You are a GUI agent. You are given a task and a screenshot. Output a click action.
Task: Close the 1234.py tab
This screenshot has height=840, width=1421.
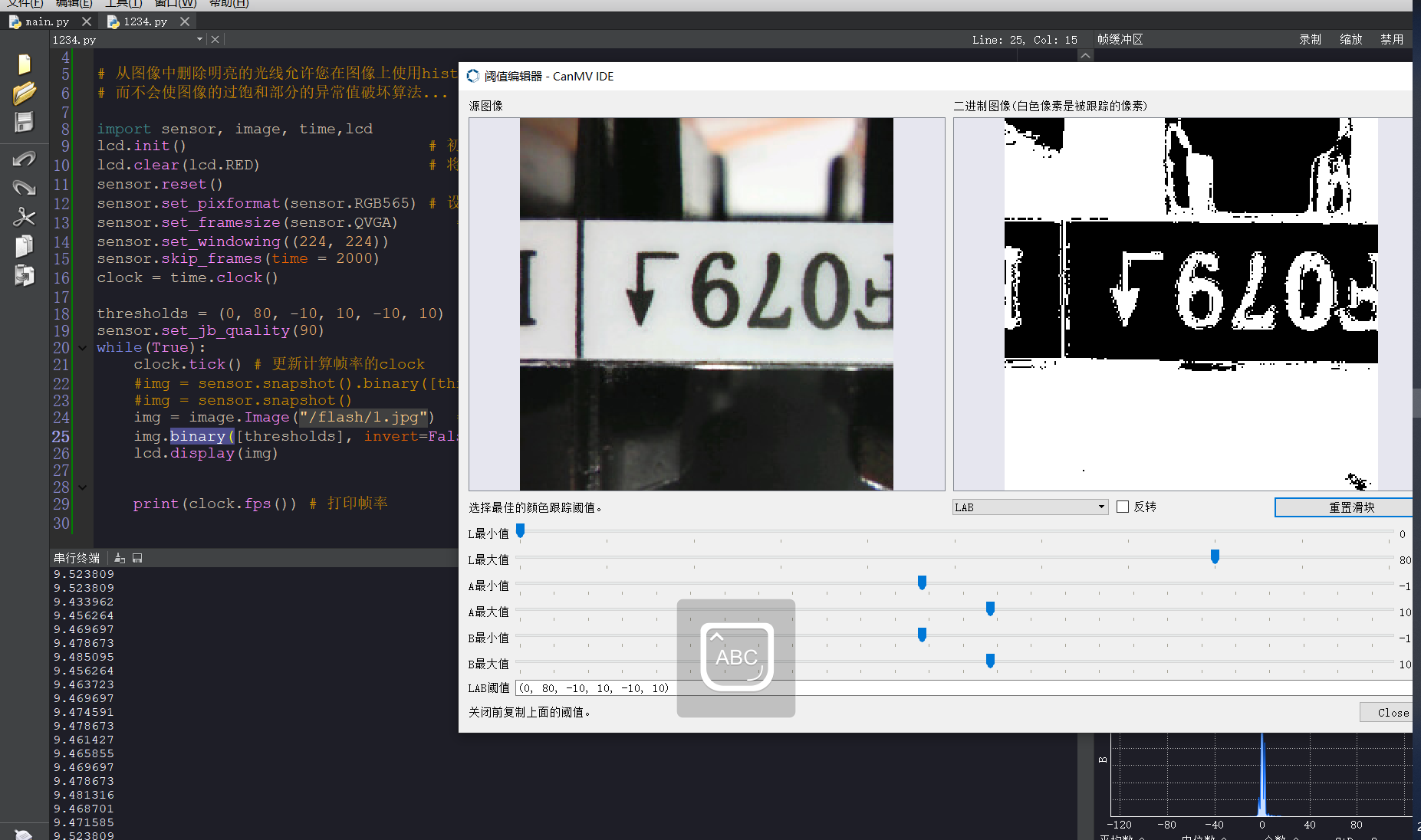pyautogui.click(x=185, y=21)
